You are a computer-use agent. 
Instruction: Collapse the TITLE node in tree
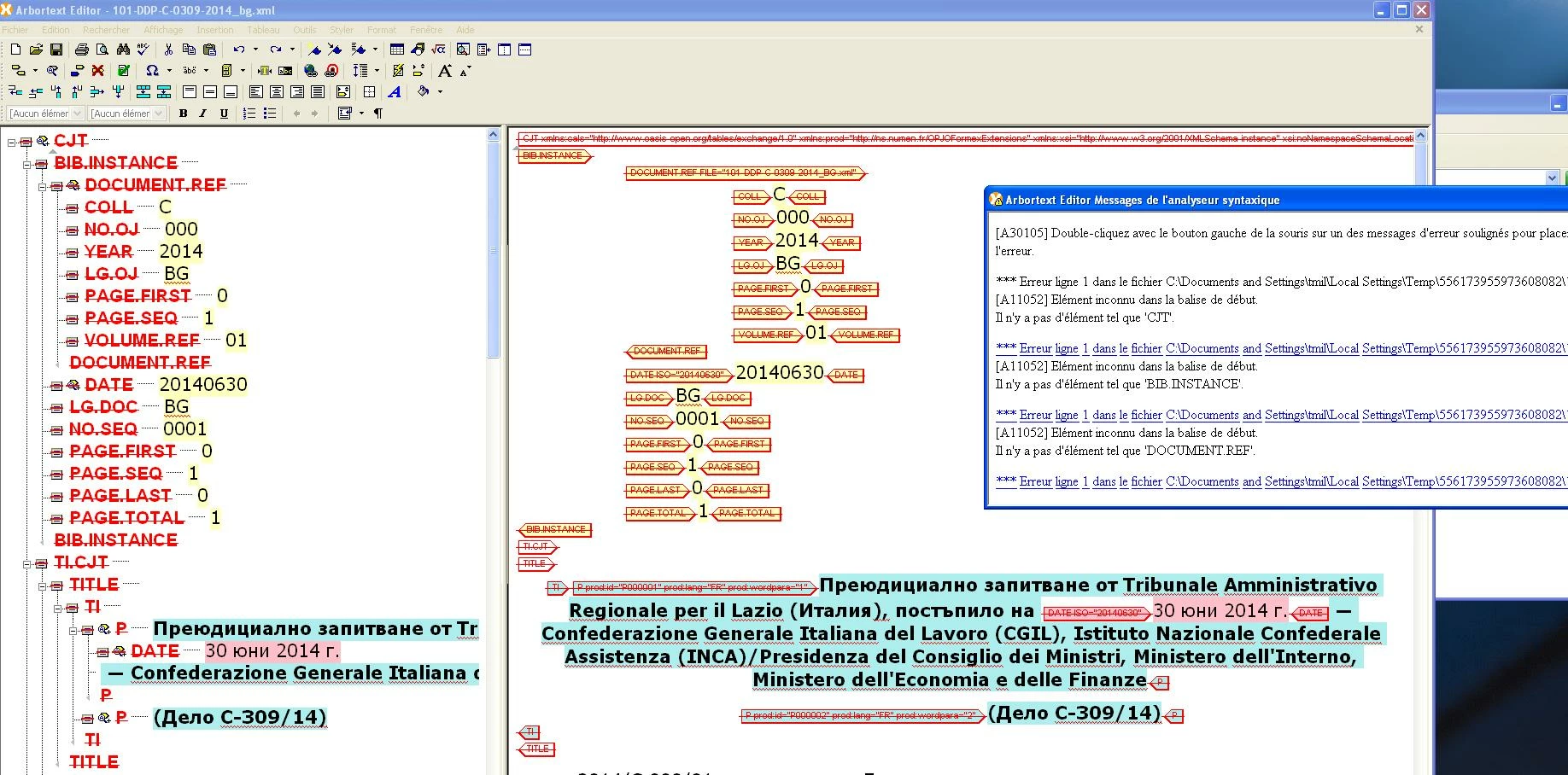(42, 586)
